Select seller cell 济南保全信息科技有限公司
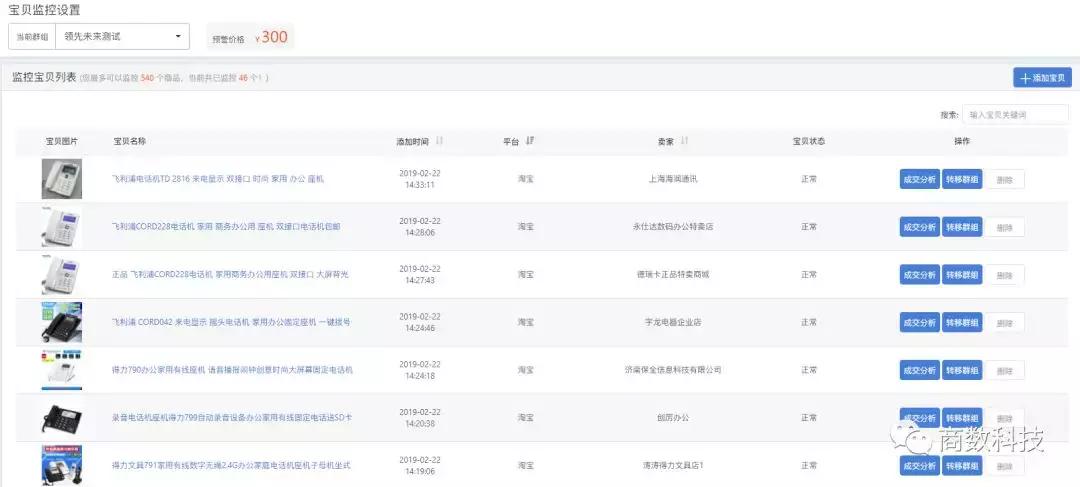This screenshot has width=1080, height=487. 673,370
